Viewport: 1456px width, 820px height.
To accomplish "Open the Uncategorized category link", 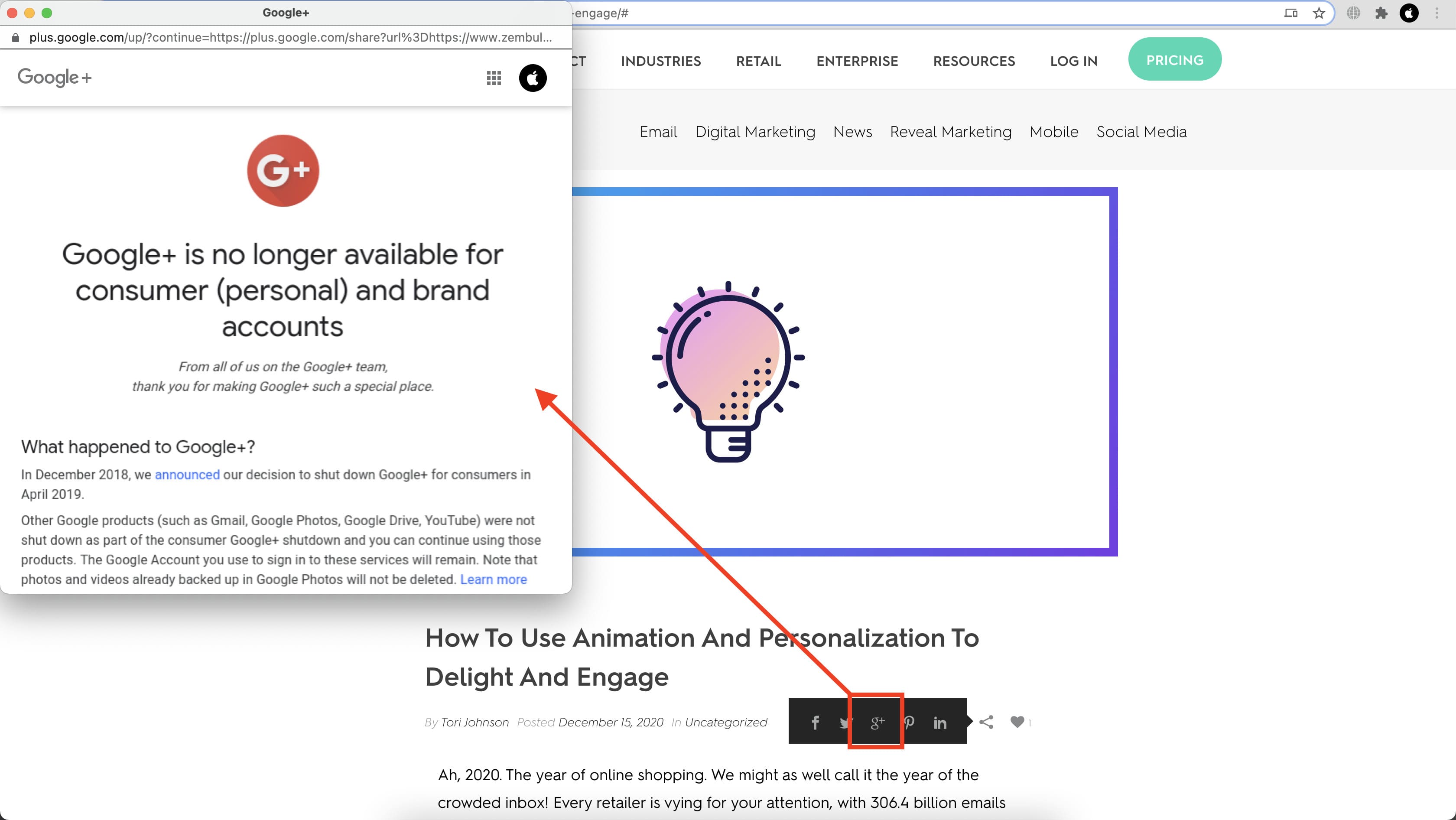I will (x=726, y=722).
